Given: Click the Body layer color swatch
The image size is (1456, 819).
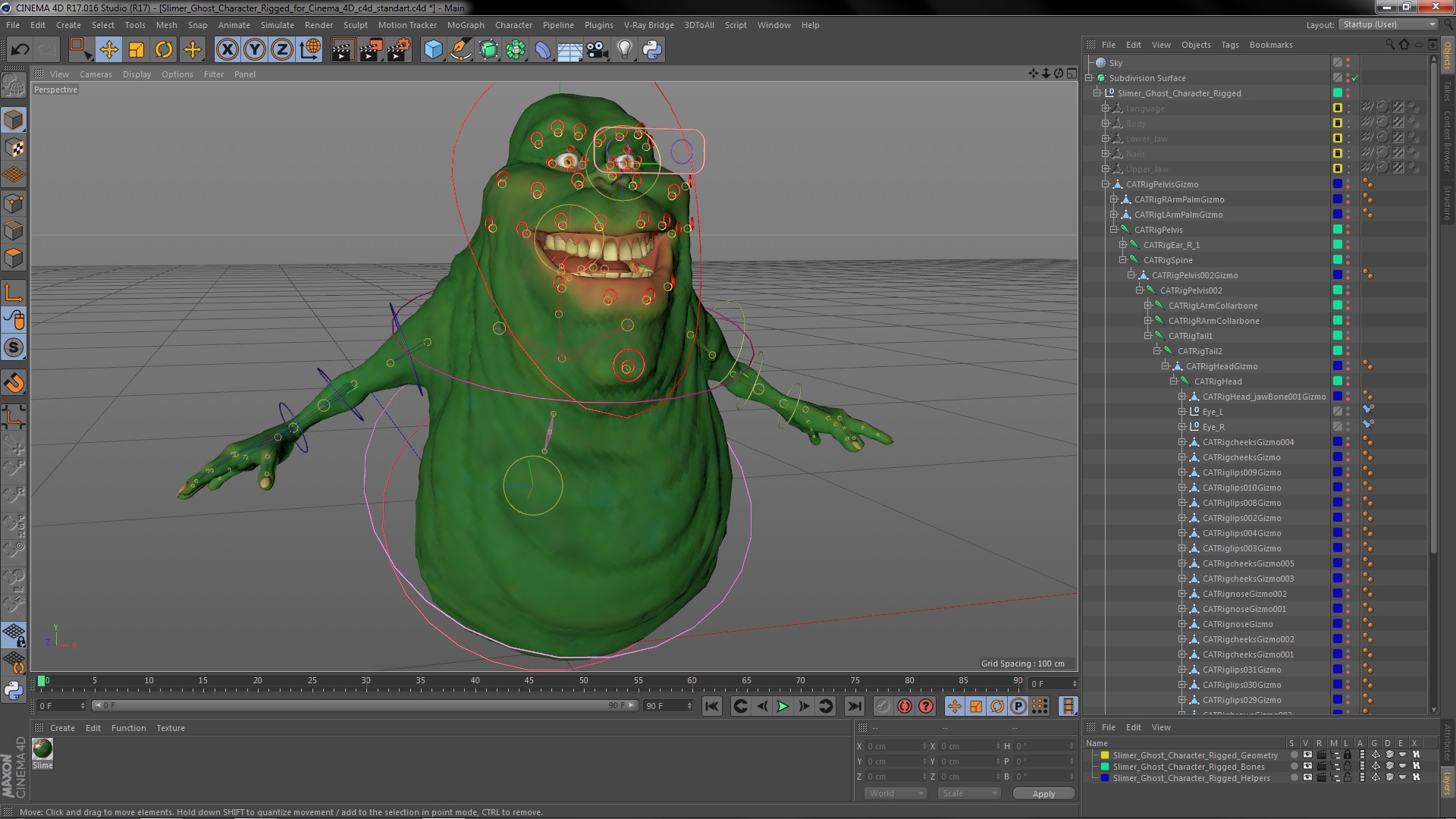Looking at the screenshot, I should pyautogui.click(x=1338, y=124).
